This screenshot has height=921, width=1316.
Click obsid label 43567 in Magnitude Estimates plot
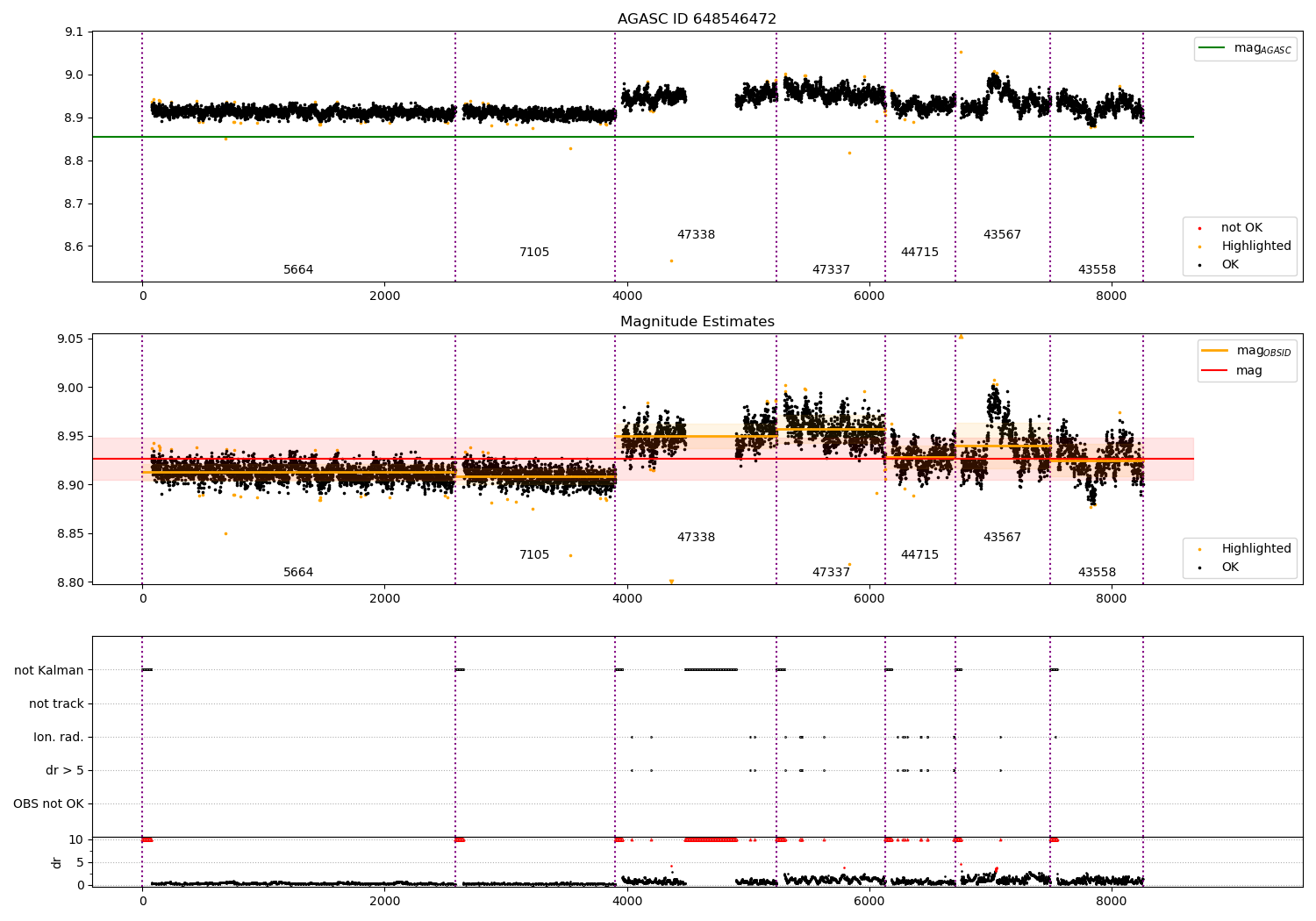pyautogui.click(x=1002, y=537)
